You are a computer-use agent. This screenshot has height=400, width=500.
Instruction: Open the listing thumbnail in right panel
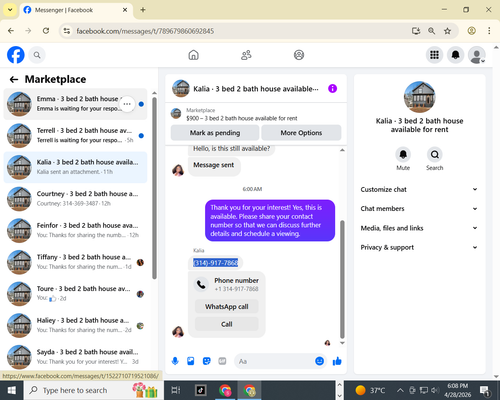pyautogui.click(x=419, y=97)
